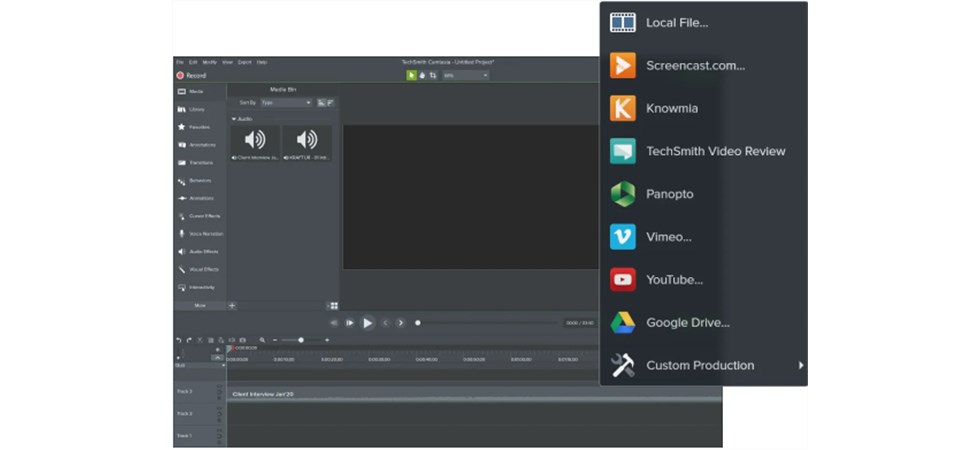Click the Copy icon in the timeline toolbar
Viewport: 980px width, 450px height.
point(211,340)
